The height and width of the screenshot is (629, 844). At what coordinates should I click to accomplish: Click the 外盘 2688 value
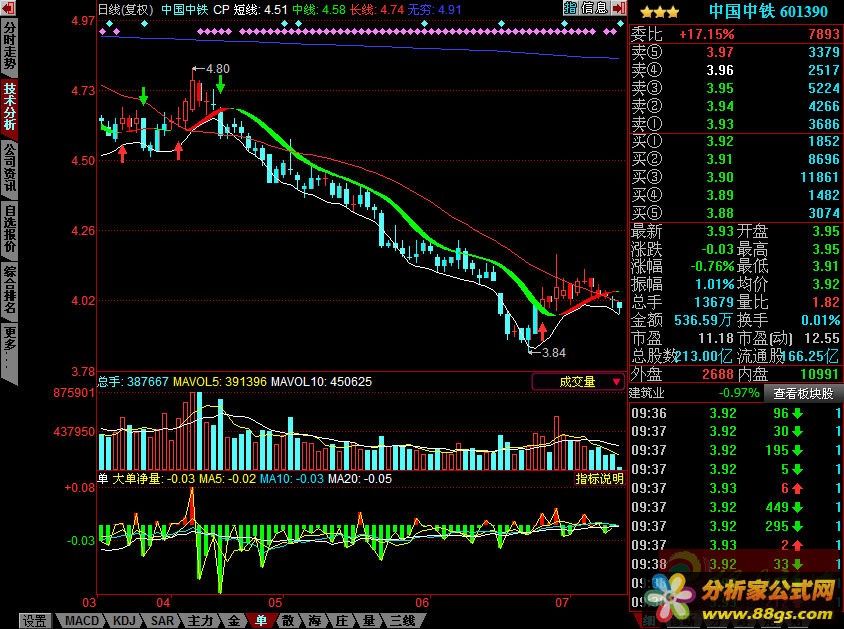[718, 374]
